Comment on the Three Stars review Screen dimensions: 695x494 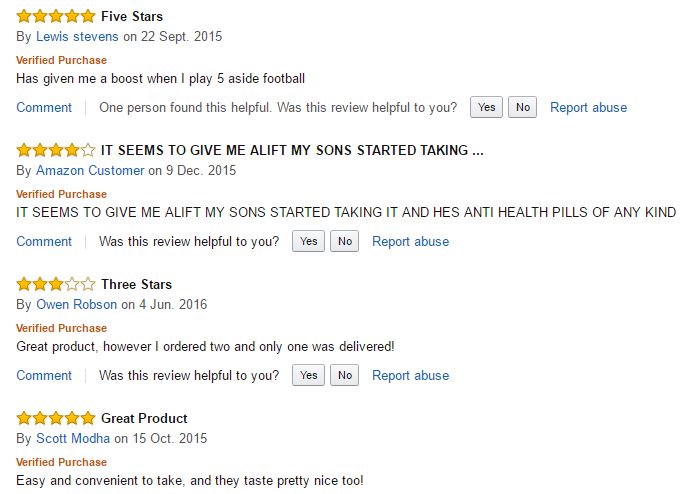click(x=44, y=375)
